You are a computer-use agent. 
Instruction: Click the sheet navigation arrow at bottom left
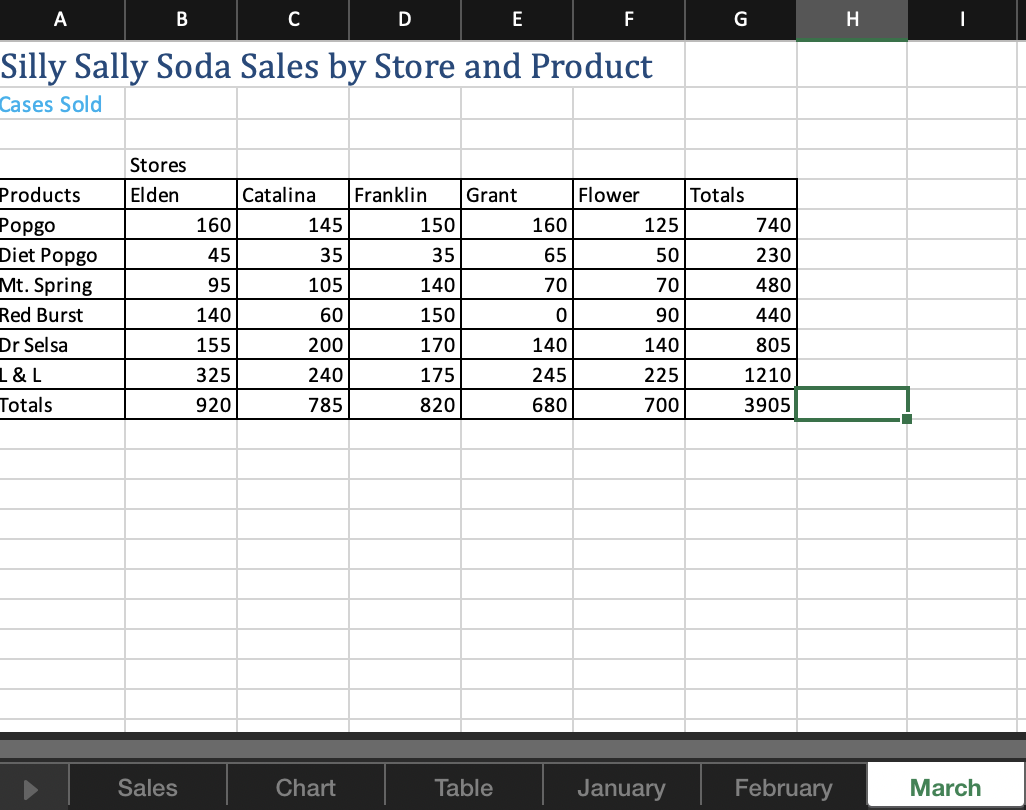click(33, 787)
